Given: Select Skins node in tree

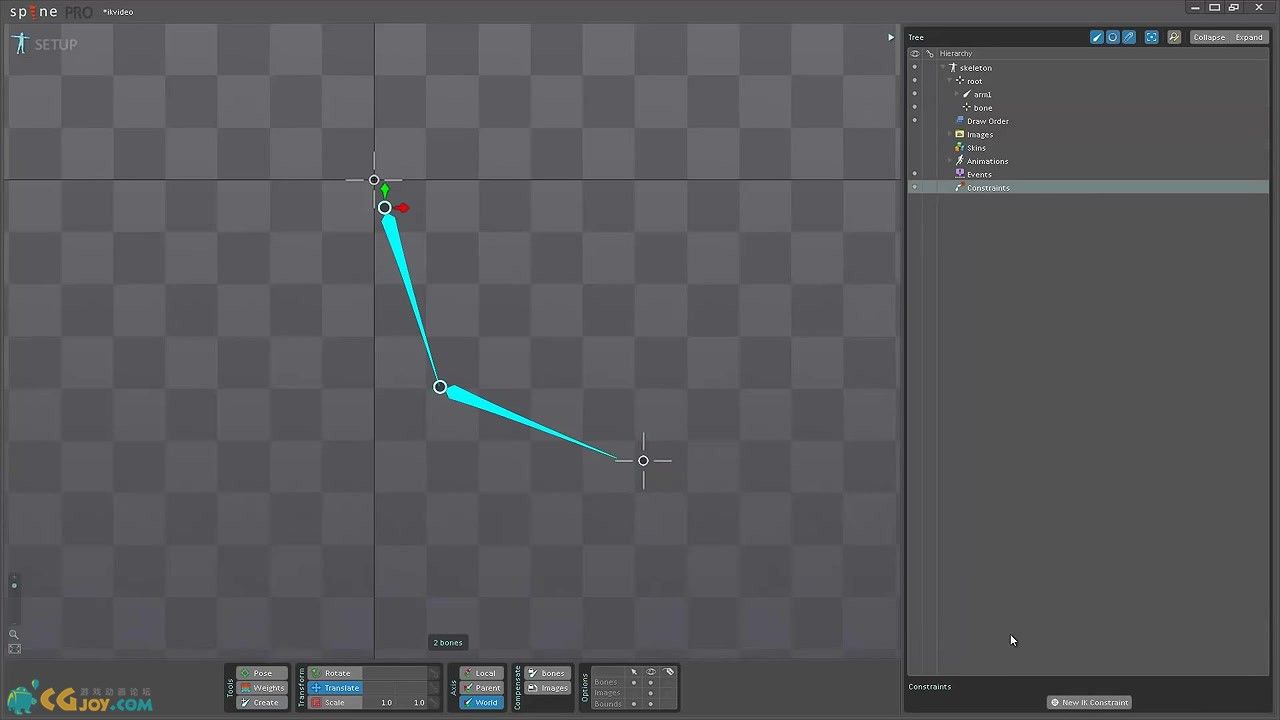Looking at the screenshot, I should coord(976,148).
